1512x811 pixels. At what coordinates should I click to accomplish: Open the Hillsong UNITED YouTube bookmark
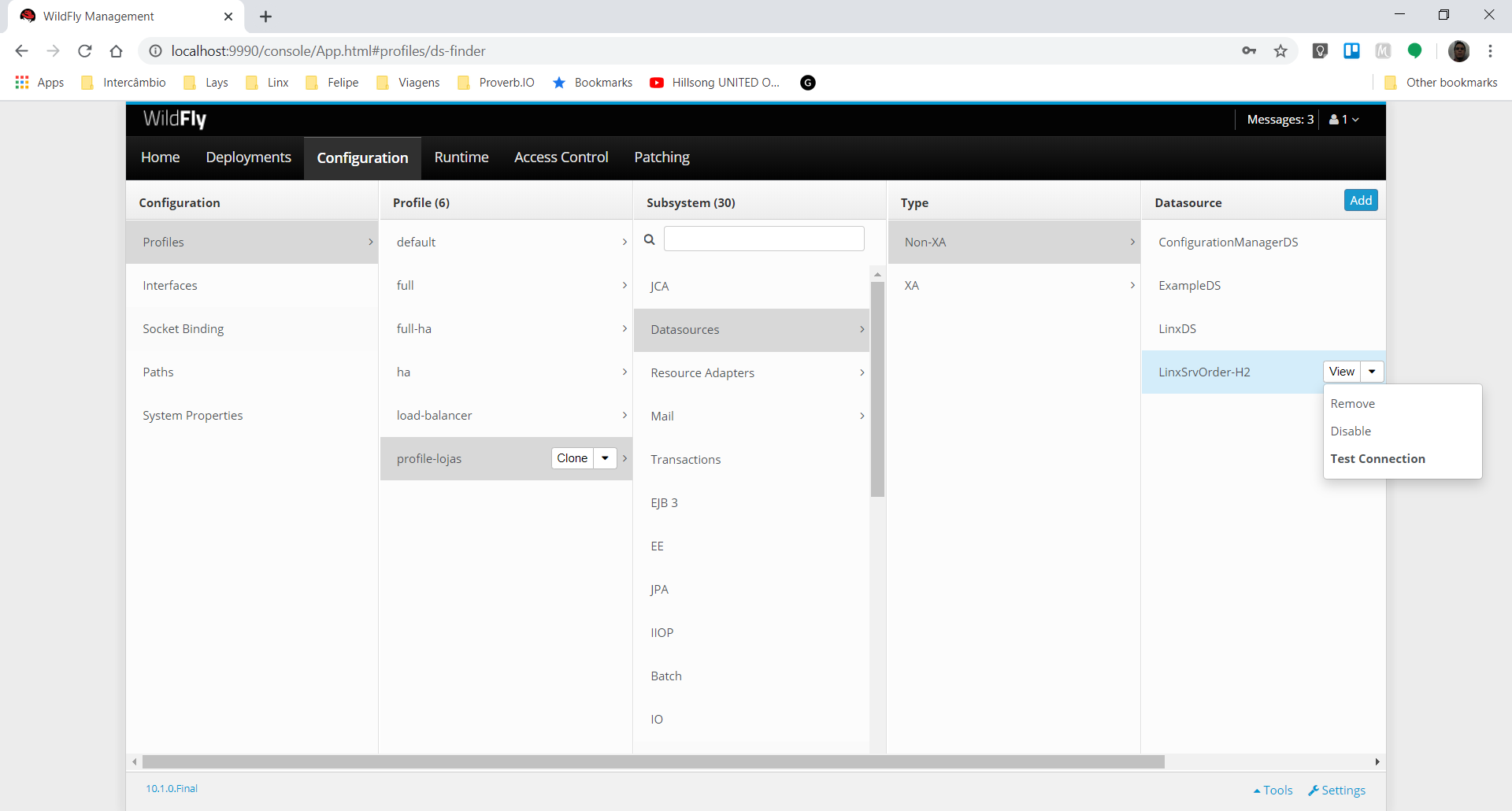tap(714, 83)
